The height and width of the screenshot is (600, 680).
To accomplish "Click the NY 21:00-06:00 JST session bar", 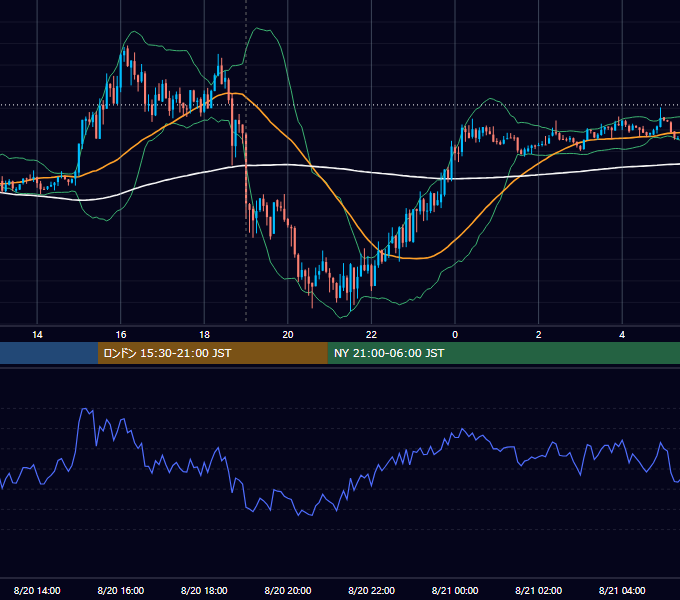I will (x=503, y=353).
